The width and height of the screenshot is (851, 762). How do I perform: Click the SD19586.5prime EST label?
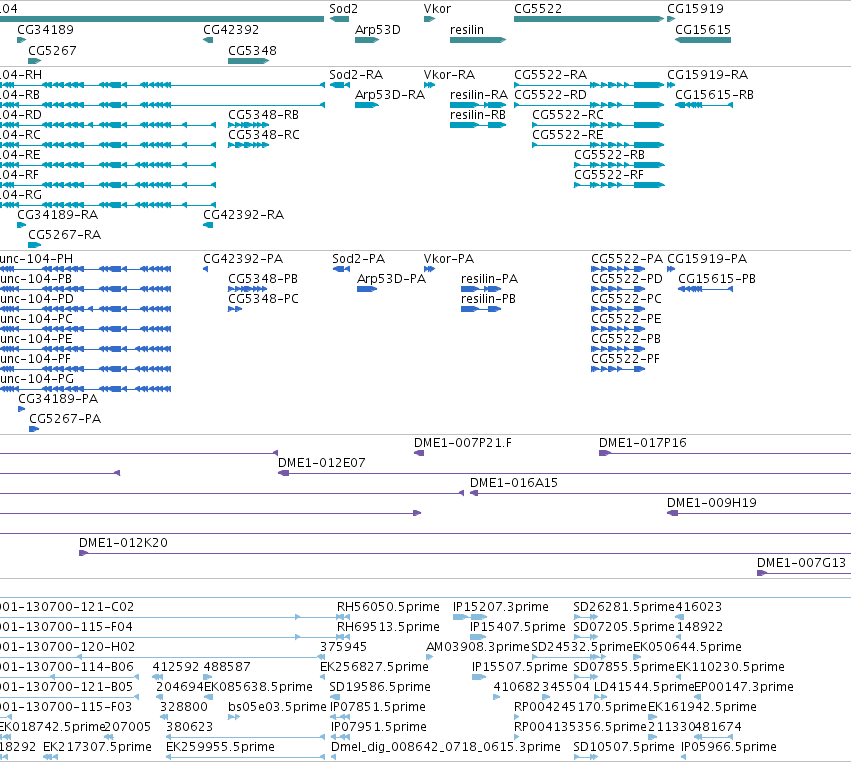380,687
